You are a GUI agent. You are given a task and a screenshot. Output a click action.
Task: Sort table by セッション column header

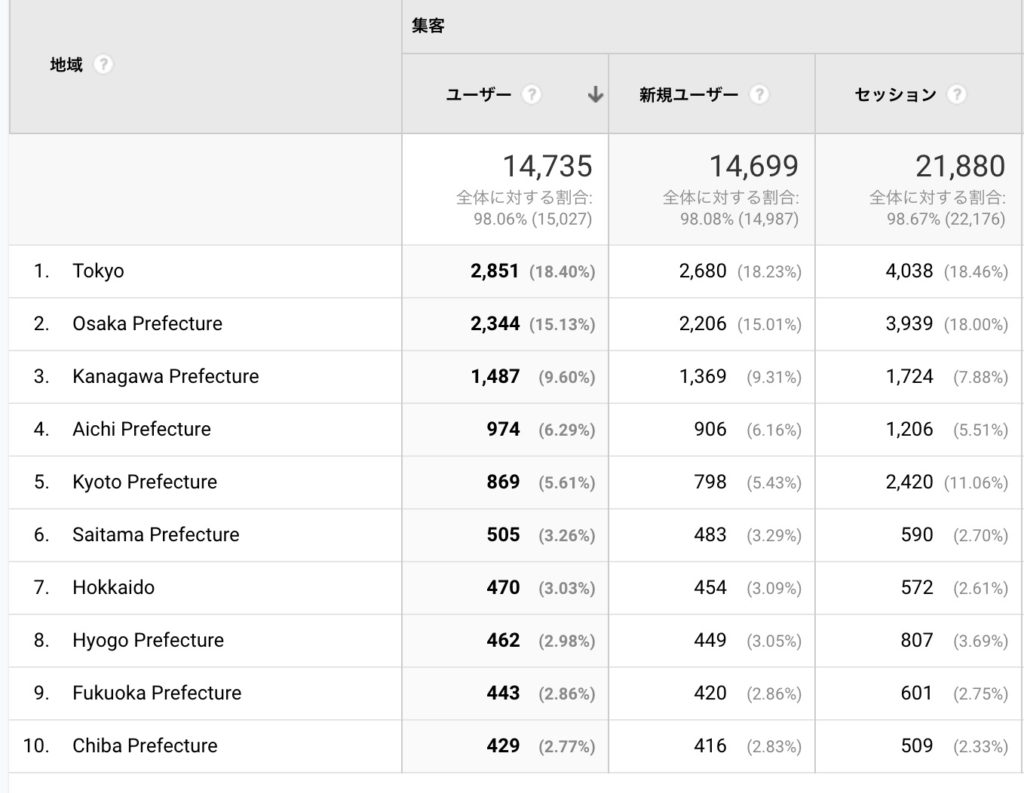pos(895,95)
